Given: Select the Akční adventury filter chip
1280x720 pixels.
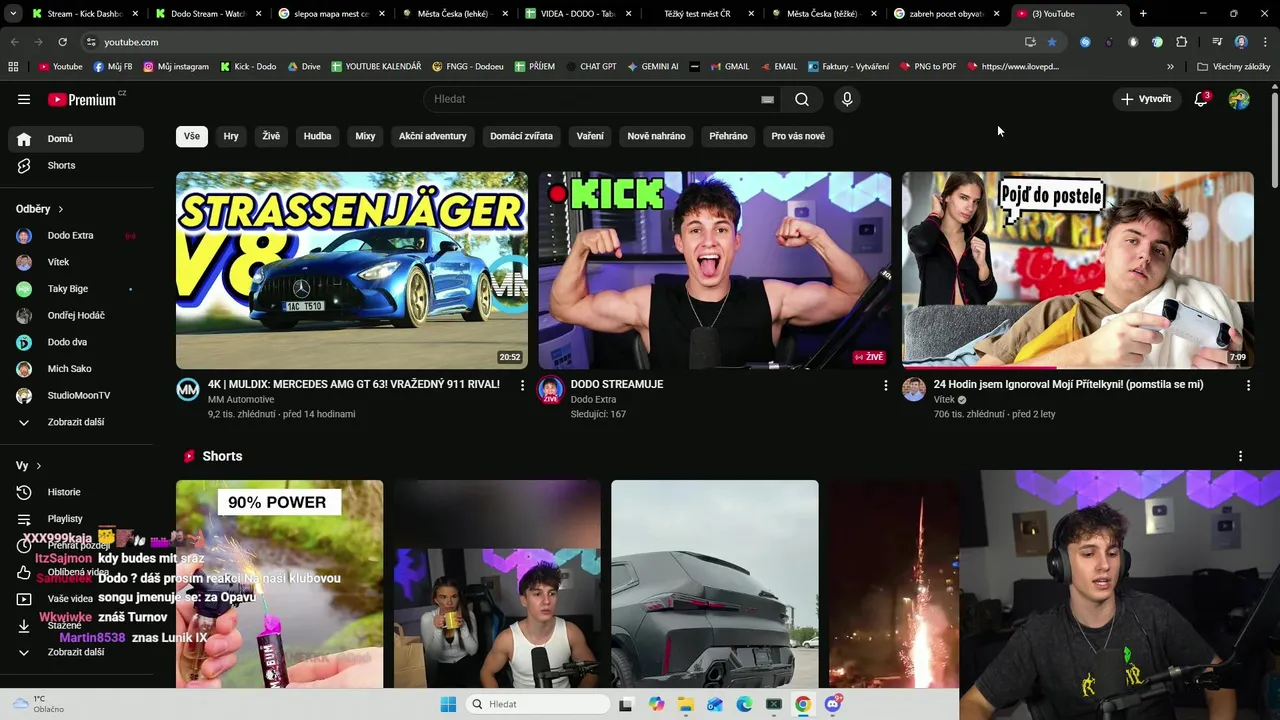Looking at the screenshot, I should (433, 136).
